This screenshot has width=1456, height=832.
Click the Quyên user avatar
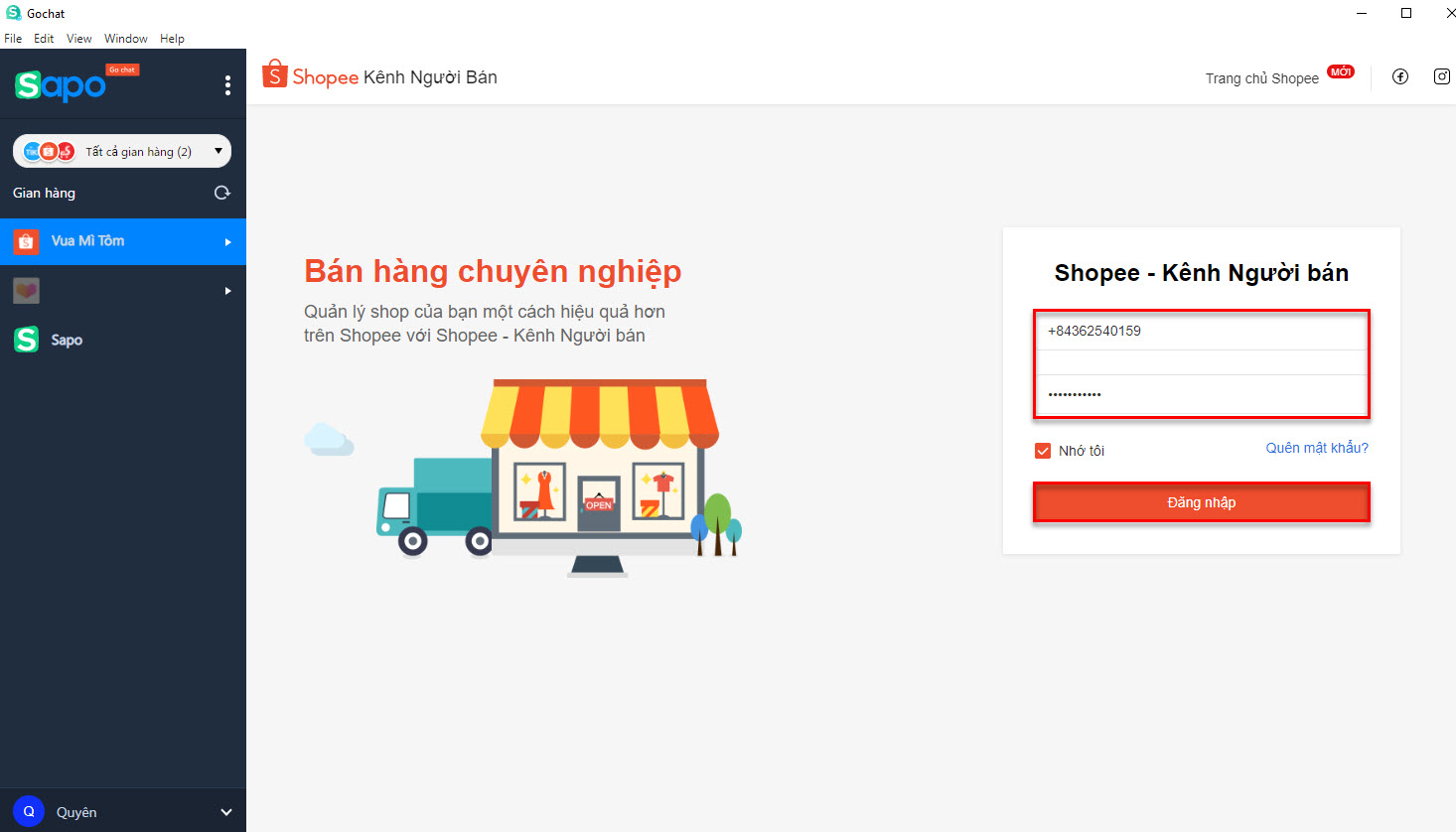click(x=29, y=811)
